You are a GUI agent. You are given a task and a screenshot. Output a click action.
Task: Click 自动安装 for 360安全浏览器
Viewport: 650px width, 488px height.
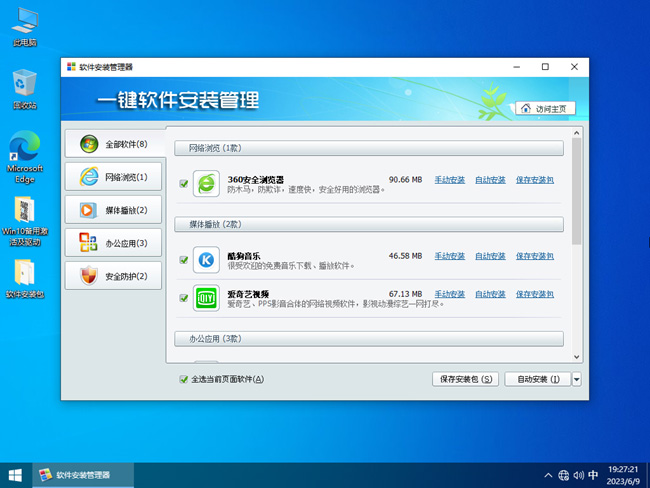tap(490, 180)
